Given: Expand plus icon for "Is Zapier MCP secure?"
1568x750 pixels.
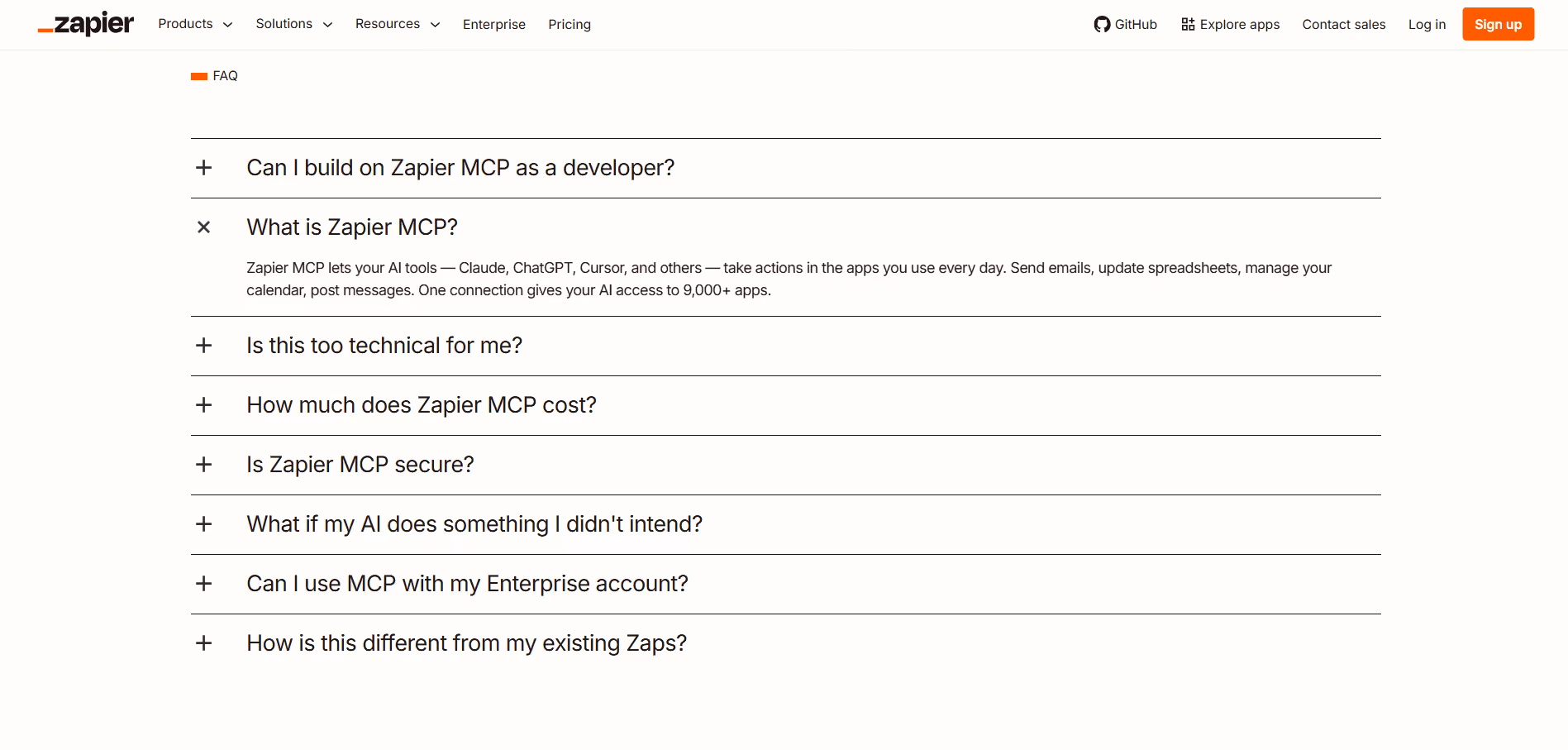Looking at the screenshot, I should point(204,465).
